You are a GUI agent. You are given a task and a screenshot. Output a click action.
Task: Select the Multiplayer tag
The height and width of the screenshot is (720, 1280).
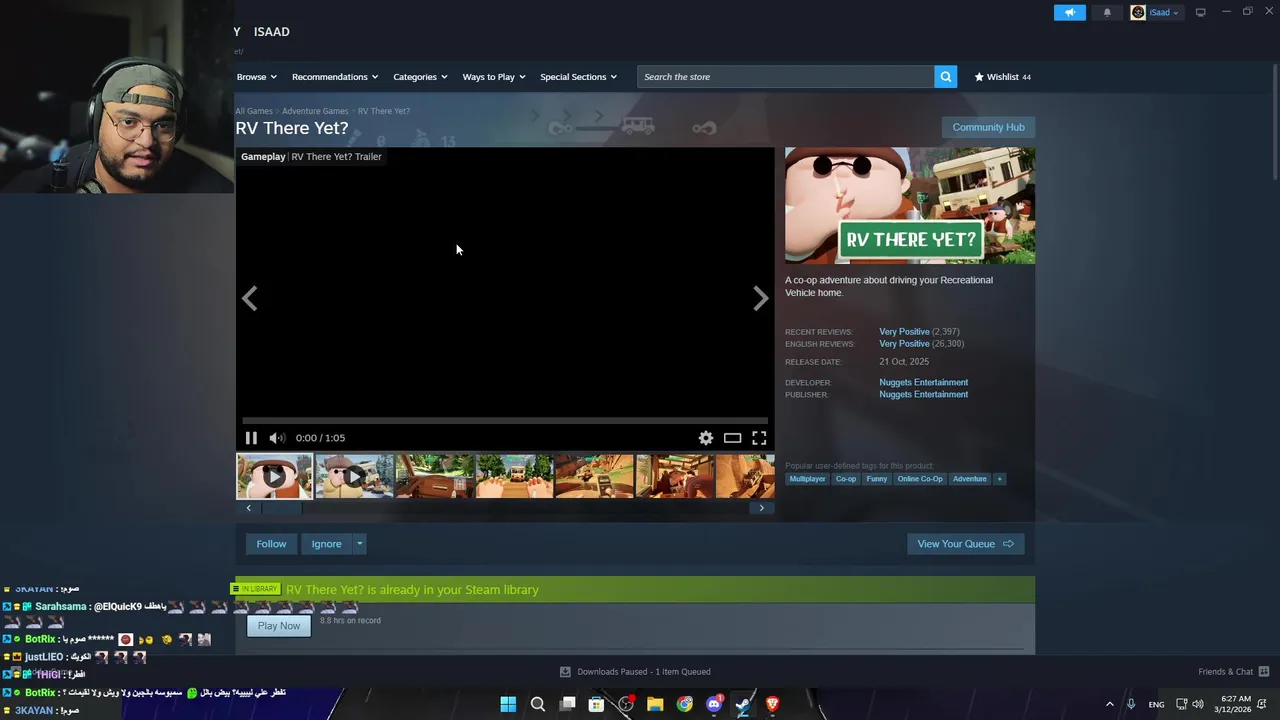pyautogui.click(x=807, y=479)
